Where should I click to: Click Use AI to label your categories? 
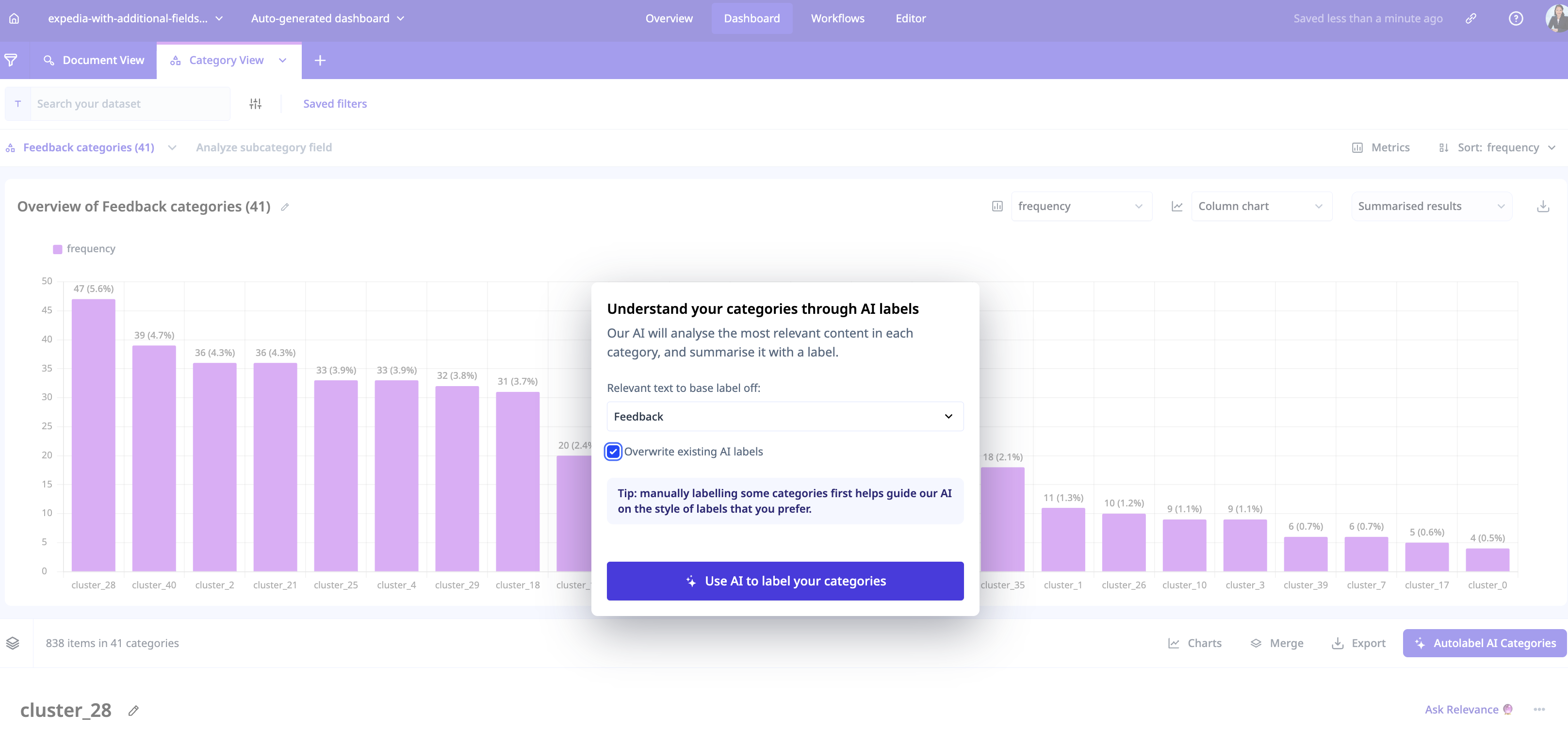tap(784, 581)
